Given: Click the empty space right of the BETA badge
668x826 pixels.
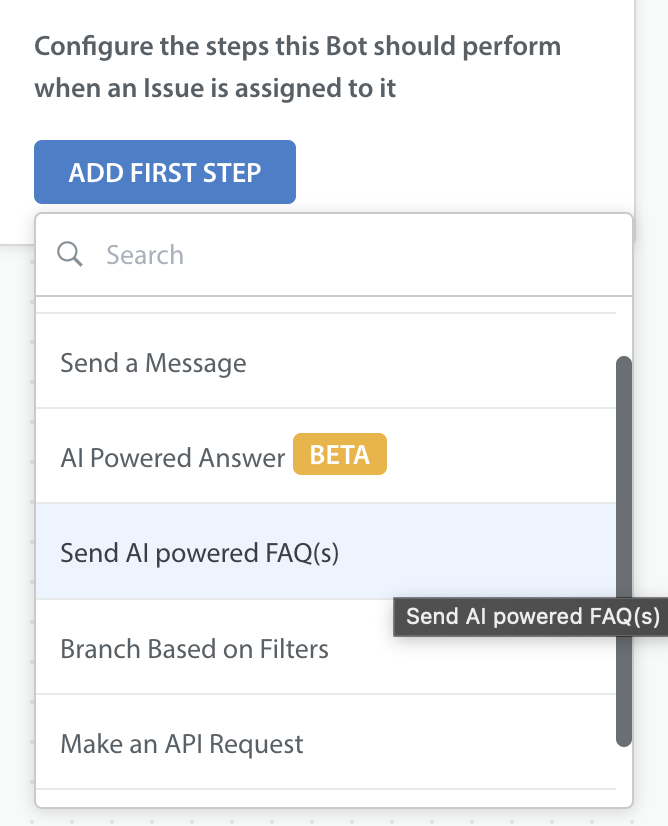Looking at the screenshot, I should [x=500, y=455].
